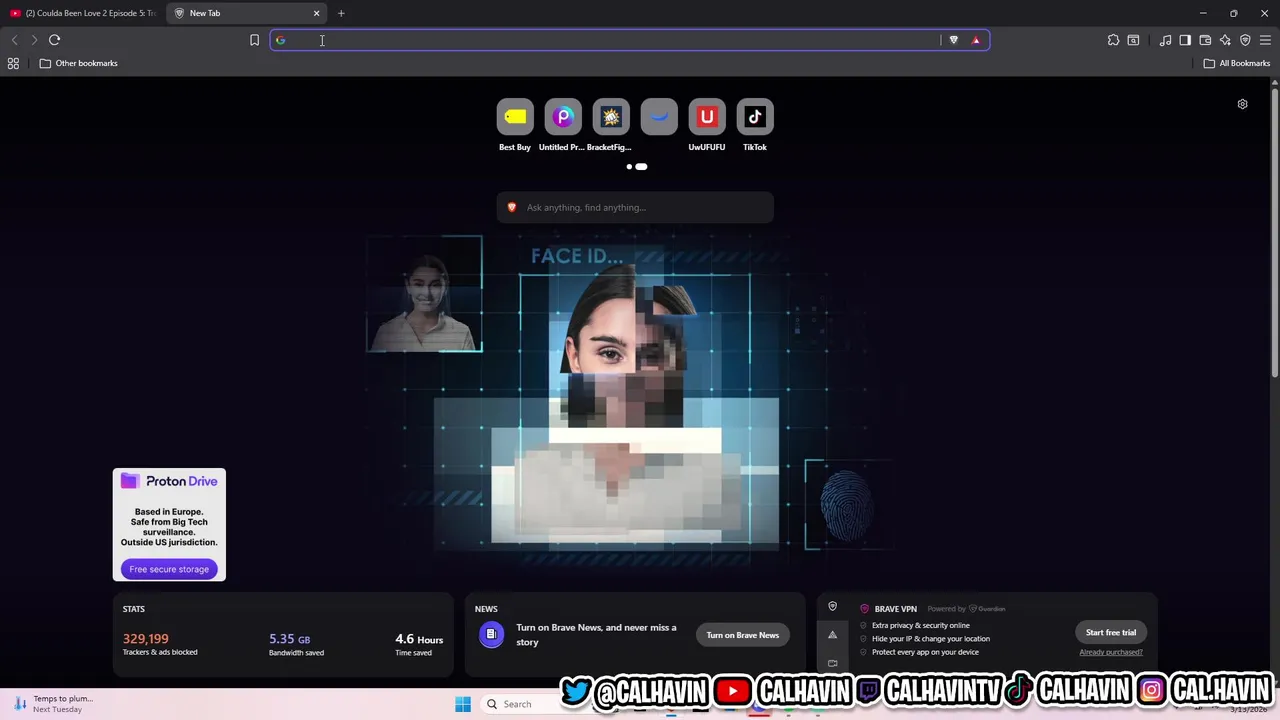This screenshot has width=1280, height=720.
Task: Open a new tab with plus button
Action: (x=341, y=13)
